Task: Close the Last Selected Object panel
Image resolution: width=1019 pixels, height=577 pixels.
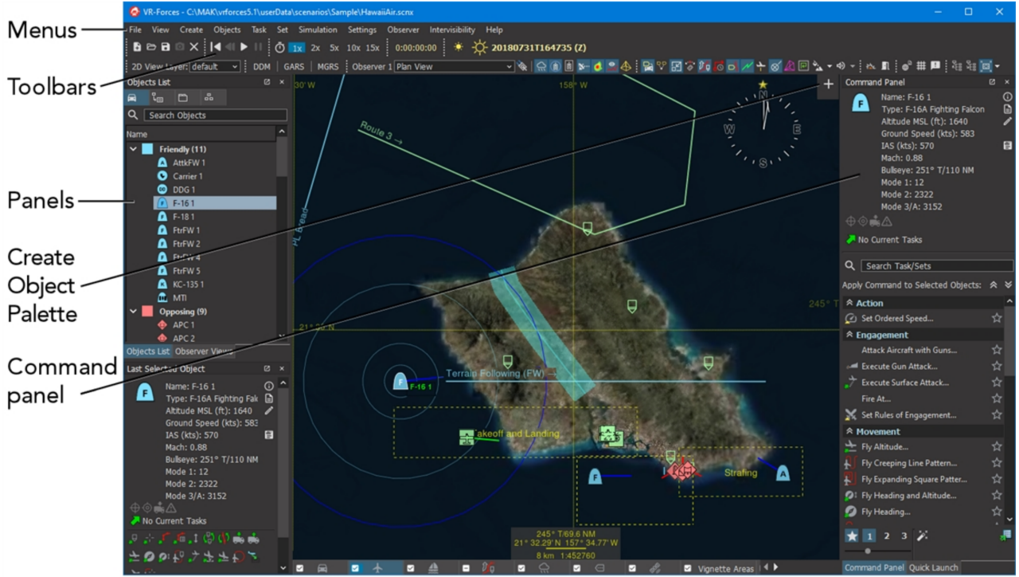Action: (x=282, y=368)
